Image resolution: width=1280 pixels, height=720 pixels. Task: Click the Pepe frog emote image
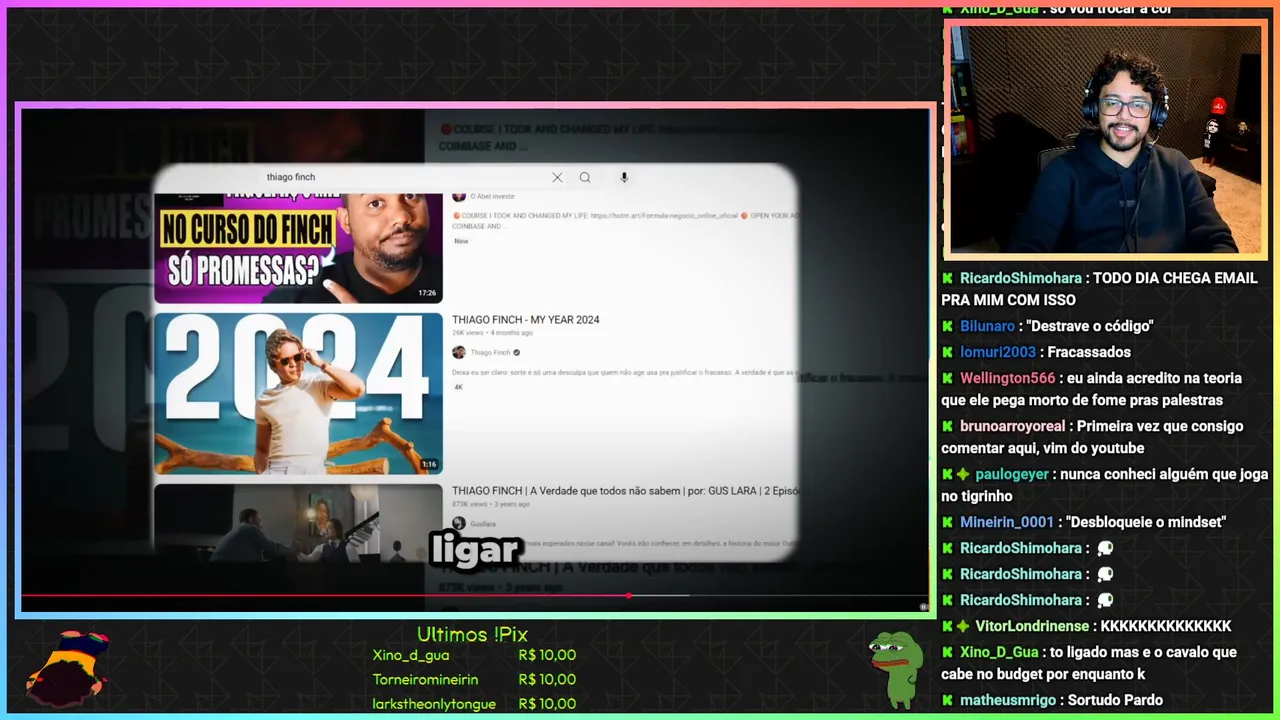tap(896, 668)
